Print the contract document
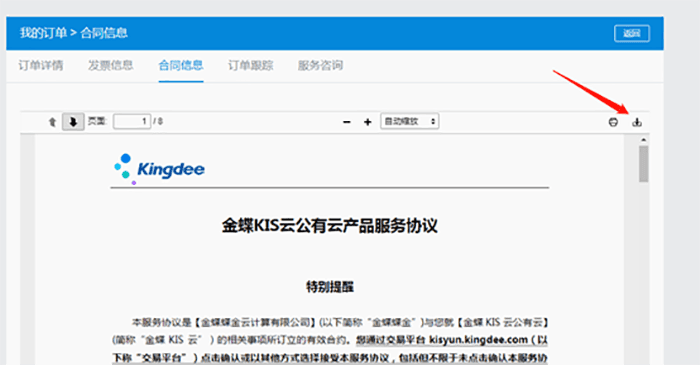Screen dimensions: 700x365 pos(613,122)
